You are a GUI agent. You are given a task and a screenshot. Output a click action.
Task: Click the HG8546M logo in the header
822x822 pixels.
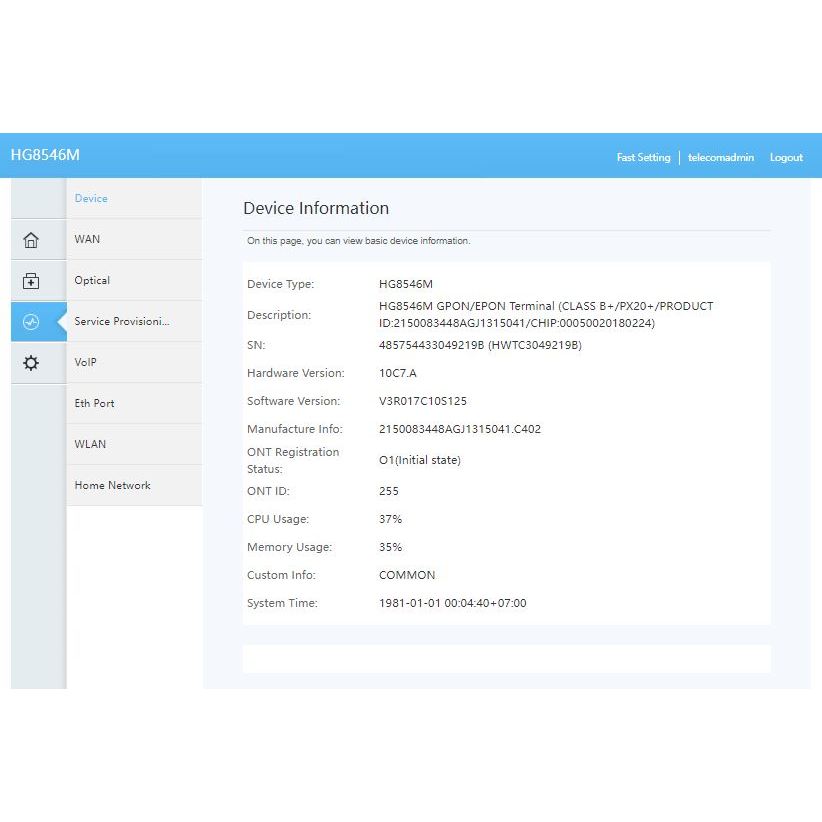[x=45, y=155]
